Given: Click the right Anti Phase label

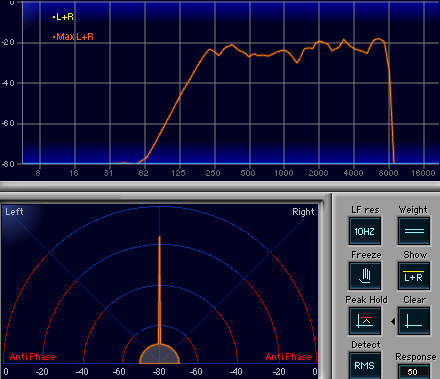Looking at the screenshot, I should tap(288, 357).
